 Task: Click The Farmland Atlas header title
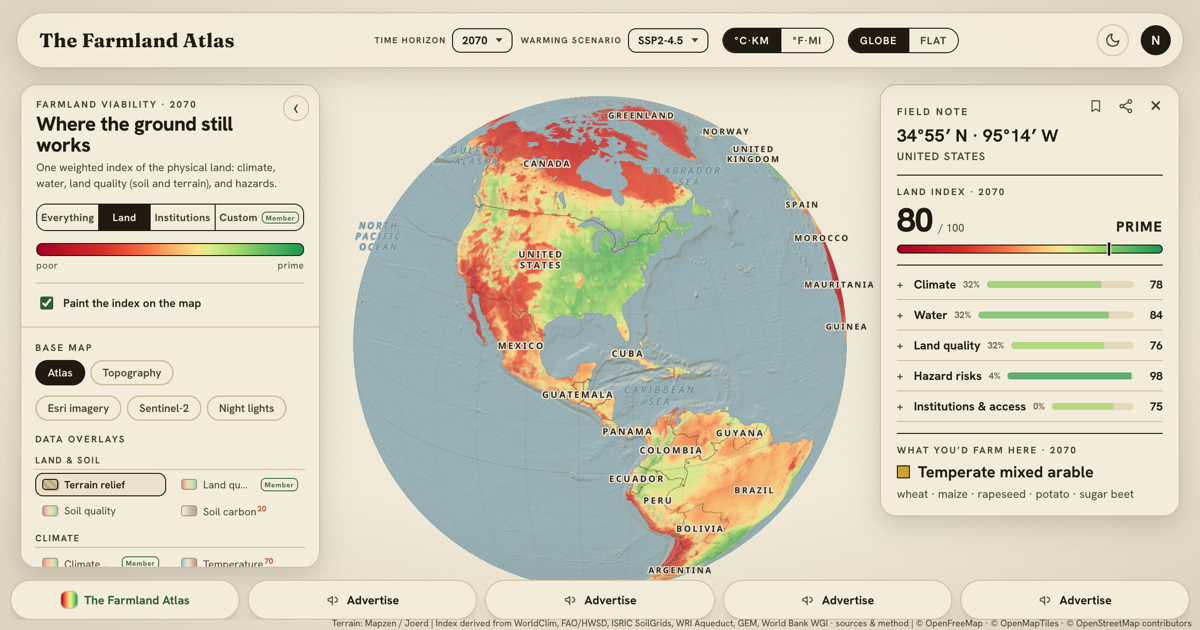pos(137,41)
